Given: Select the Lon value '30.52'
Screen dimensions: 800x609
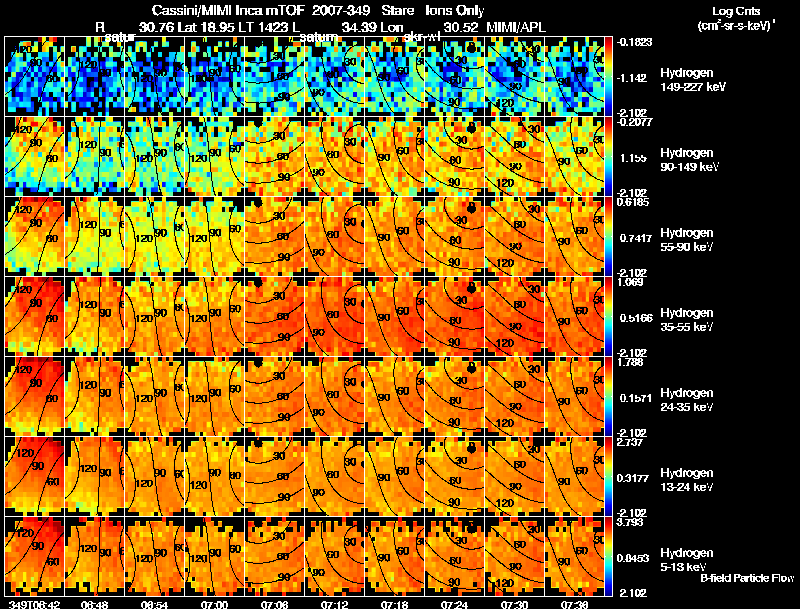Looking at the screenshot, I should tap(461, 28).
